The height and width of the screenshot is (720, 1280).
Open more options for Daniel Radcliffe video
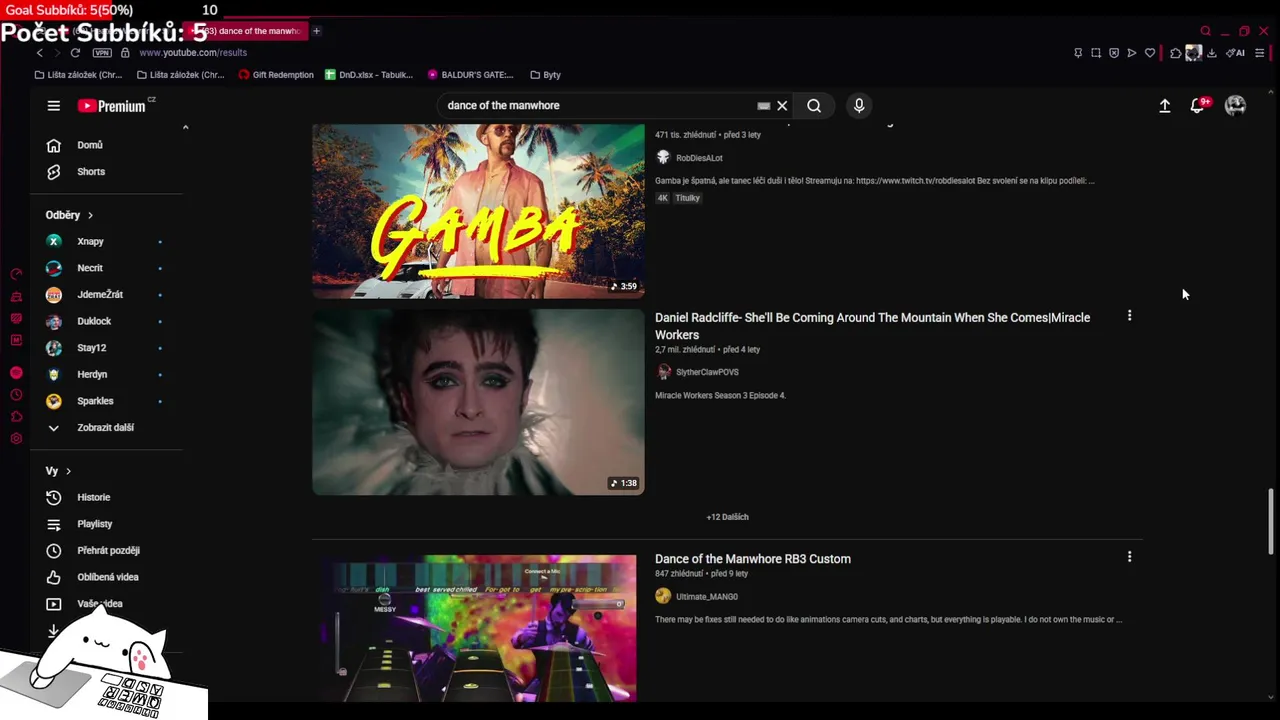[x=1130, y=316]
